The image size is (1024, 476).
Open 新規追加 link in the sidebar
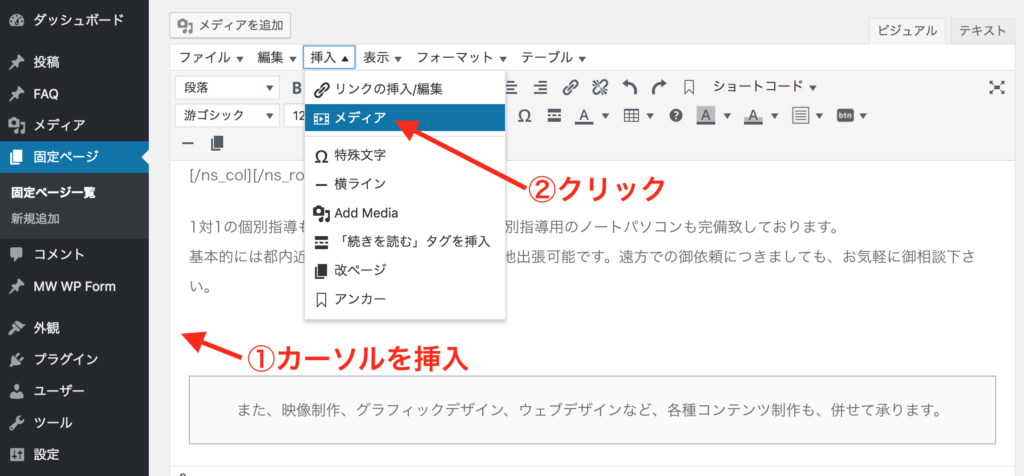[34, 218]
